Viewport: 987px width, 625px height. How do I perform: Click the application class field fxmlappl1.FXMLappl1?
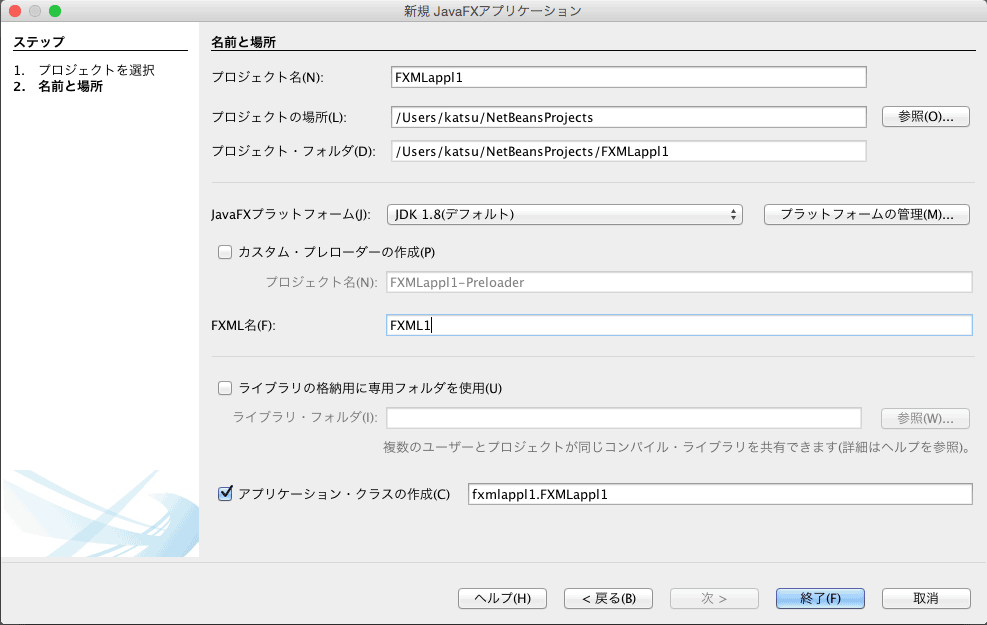pos(720,494)
